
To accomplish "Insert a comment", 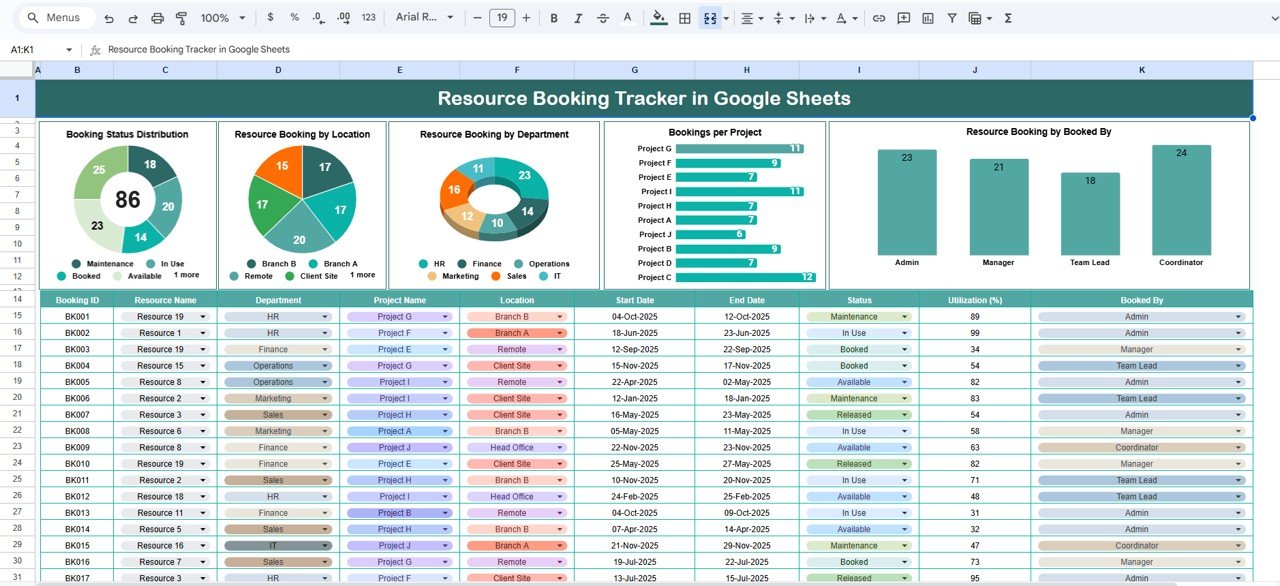I will [904, 18].
